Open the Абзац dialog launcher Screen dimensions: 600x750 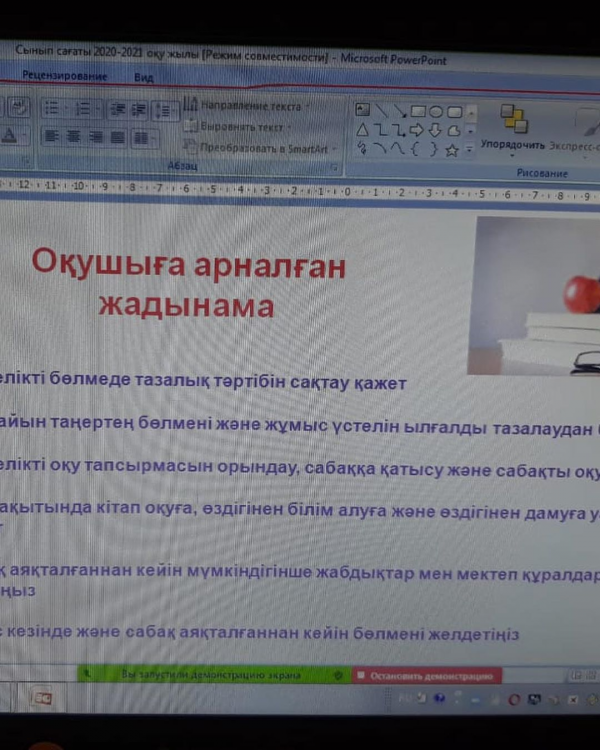(x=334, y=167)
